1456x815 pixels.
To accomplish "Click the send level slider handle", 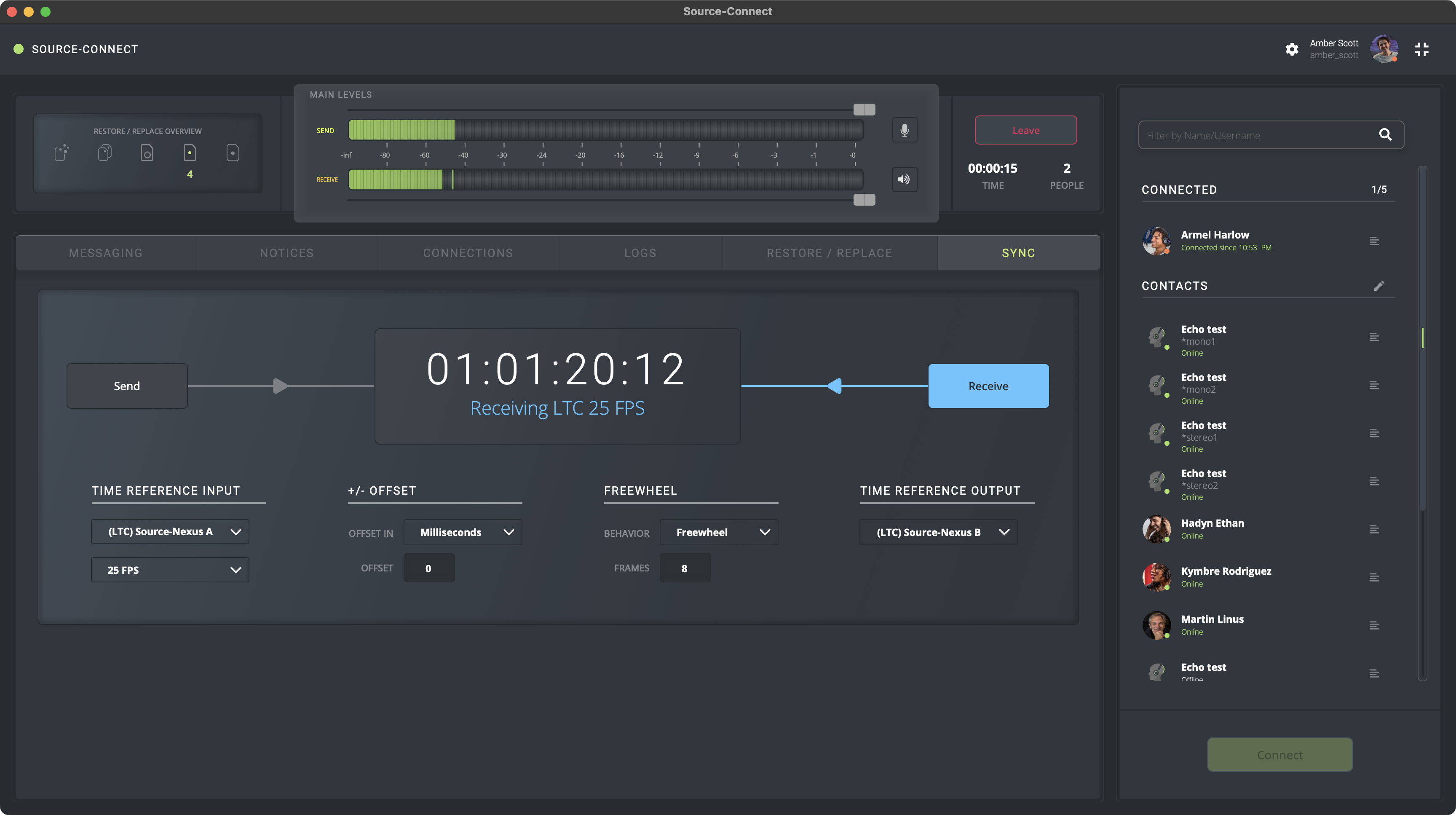I will 864,110.
